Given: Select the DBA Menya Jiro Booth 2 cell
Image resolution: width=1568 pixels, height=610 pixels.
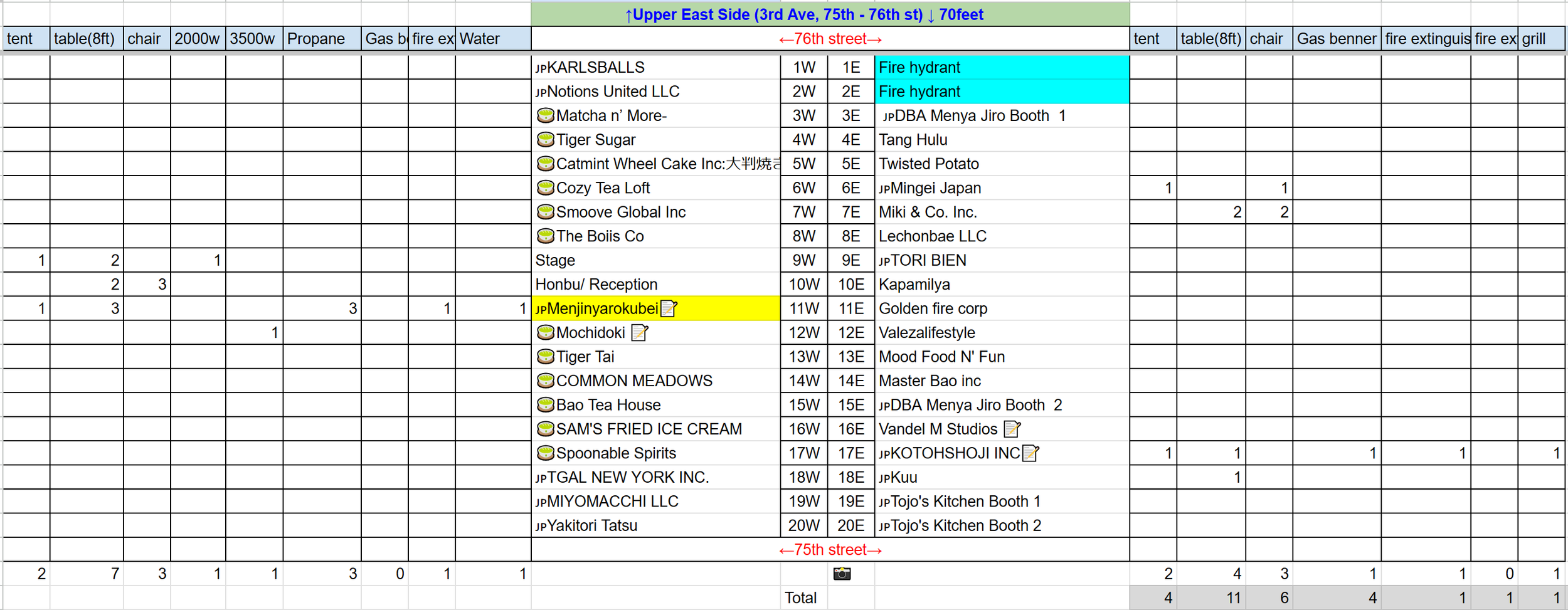Looking at the screenshot, I should [1002, 404].
